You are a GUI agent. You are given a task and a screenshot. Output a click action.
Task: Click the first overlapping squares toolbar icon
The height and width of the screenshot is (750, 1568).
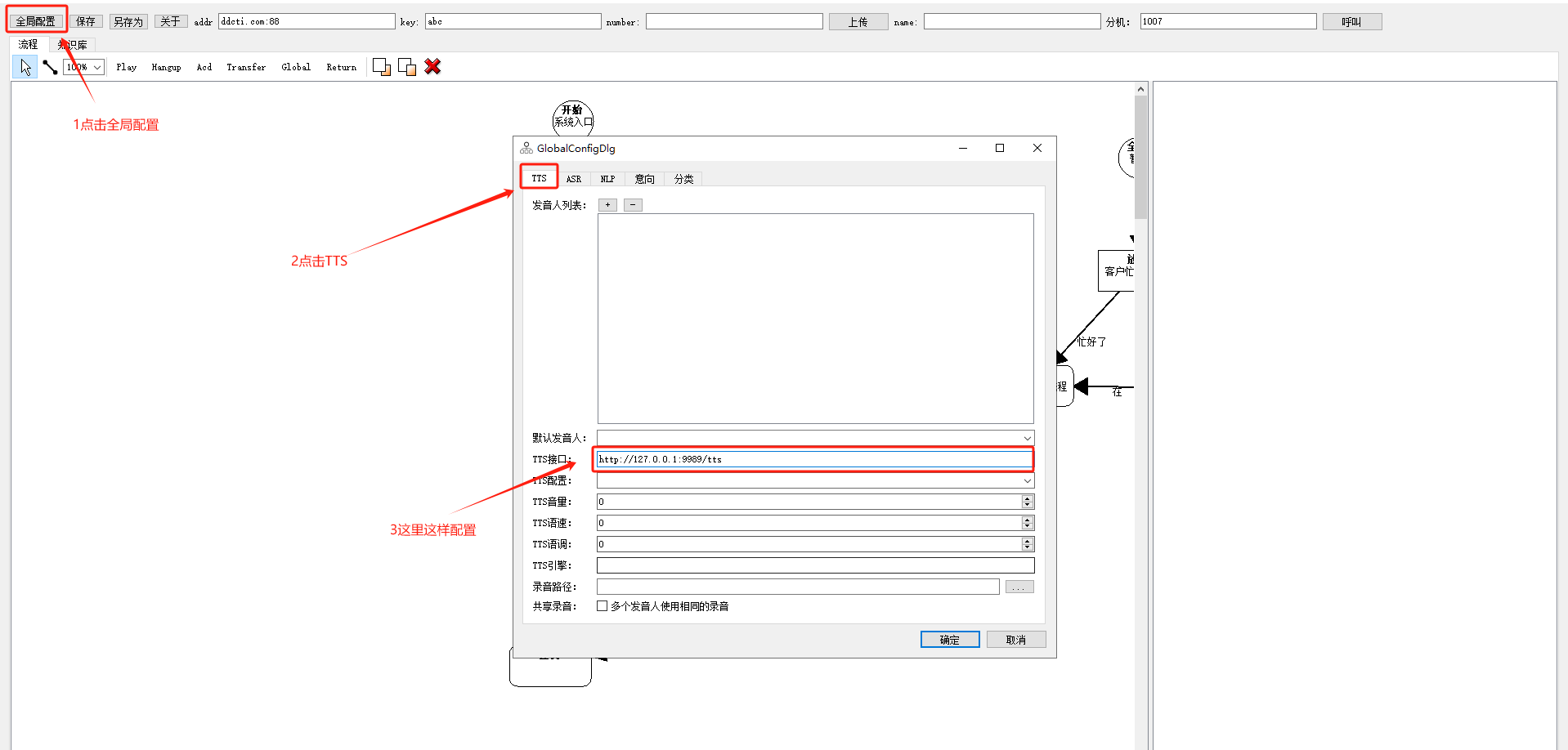pyautogui.click(x=381, y=67)
